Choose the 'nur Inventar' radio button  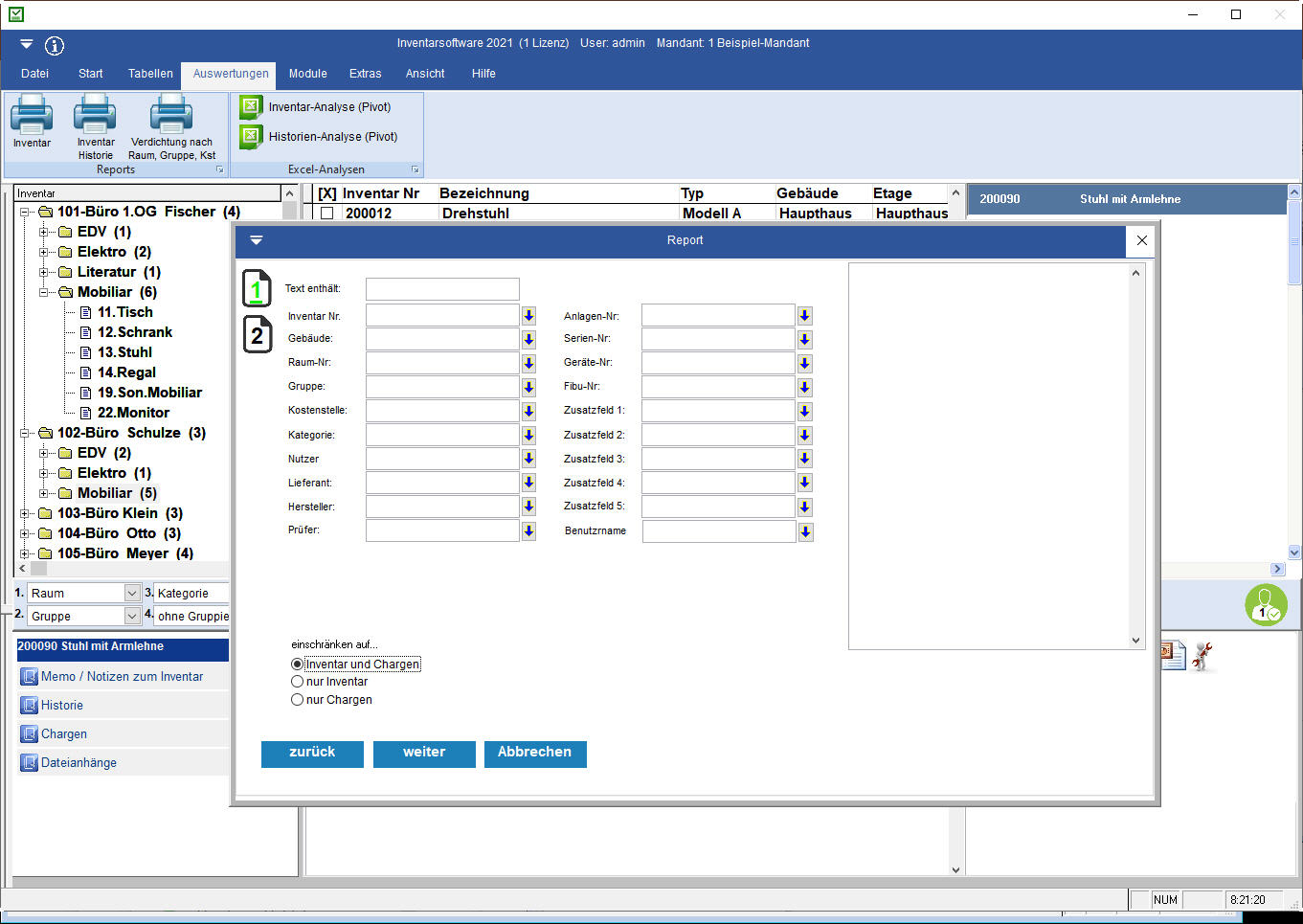click(x=298, y=682)
